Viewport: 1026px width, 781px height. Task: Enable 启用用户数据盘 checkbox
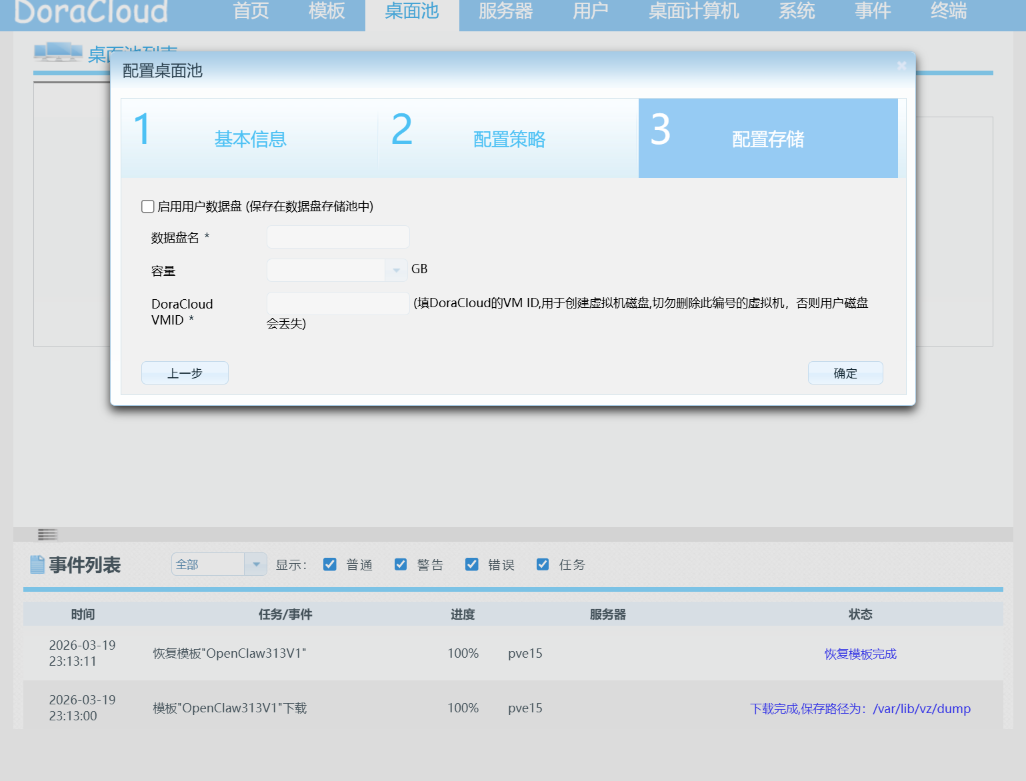(148, 207)
